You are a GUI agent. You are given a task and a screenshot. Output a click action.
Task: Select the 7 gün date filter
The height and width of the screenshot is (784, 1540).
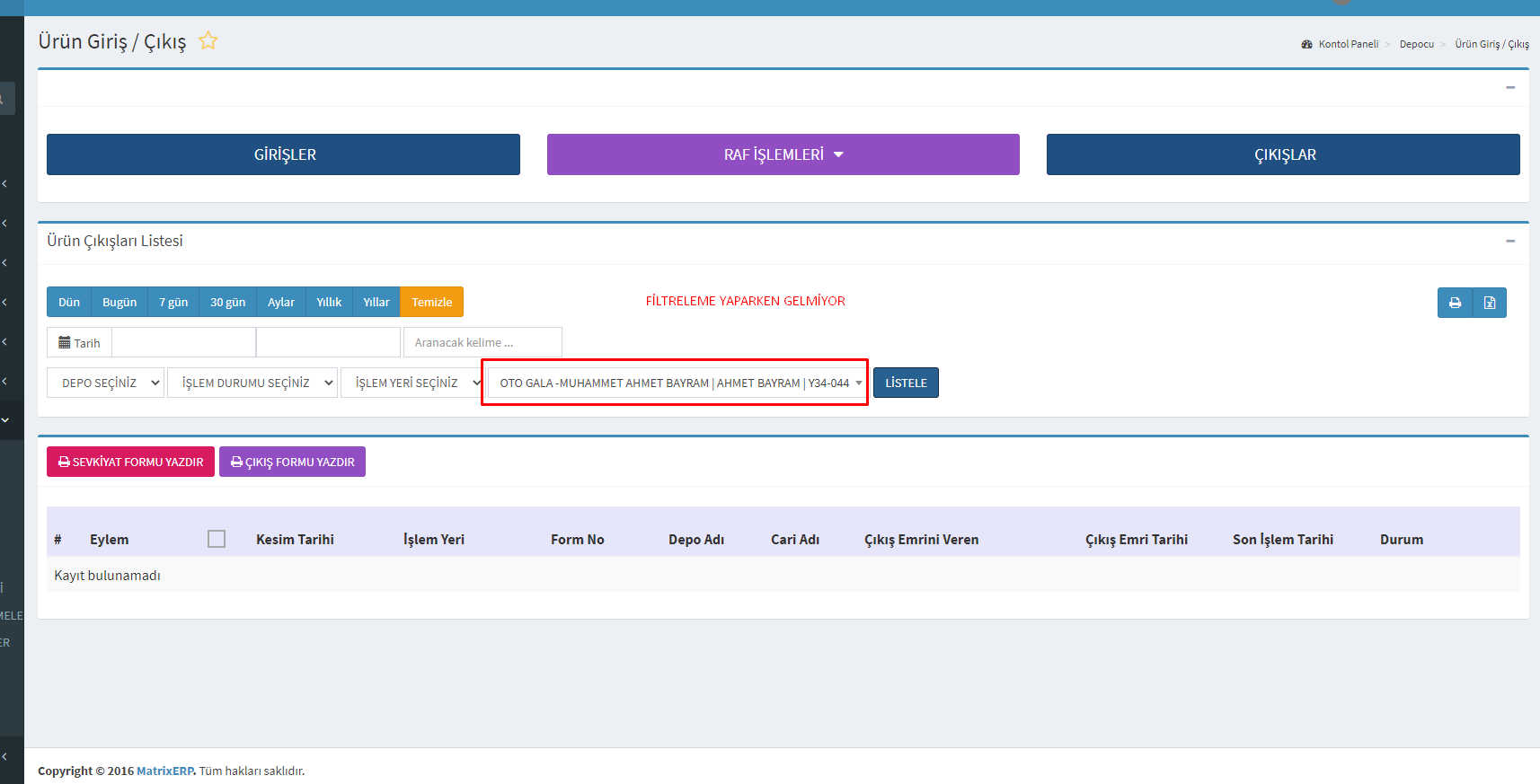tap(173, 303)
